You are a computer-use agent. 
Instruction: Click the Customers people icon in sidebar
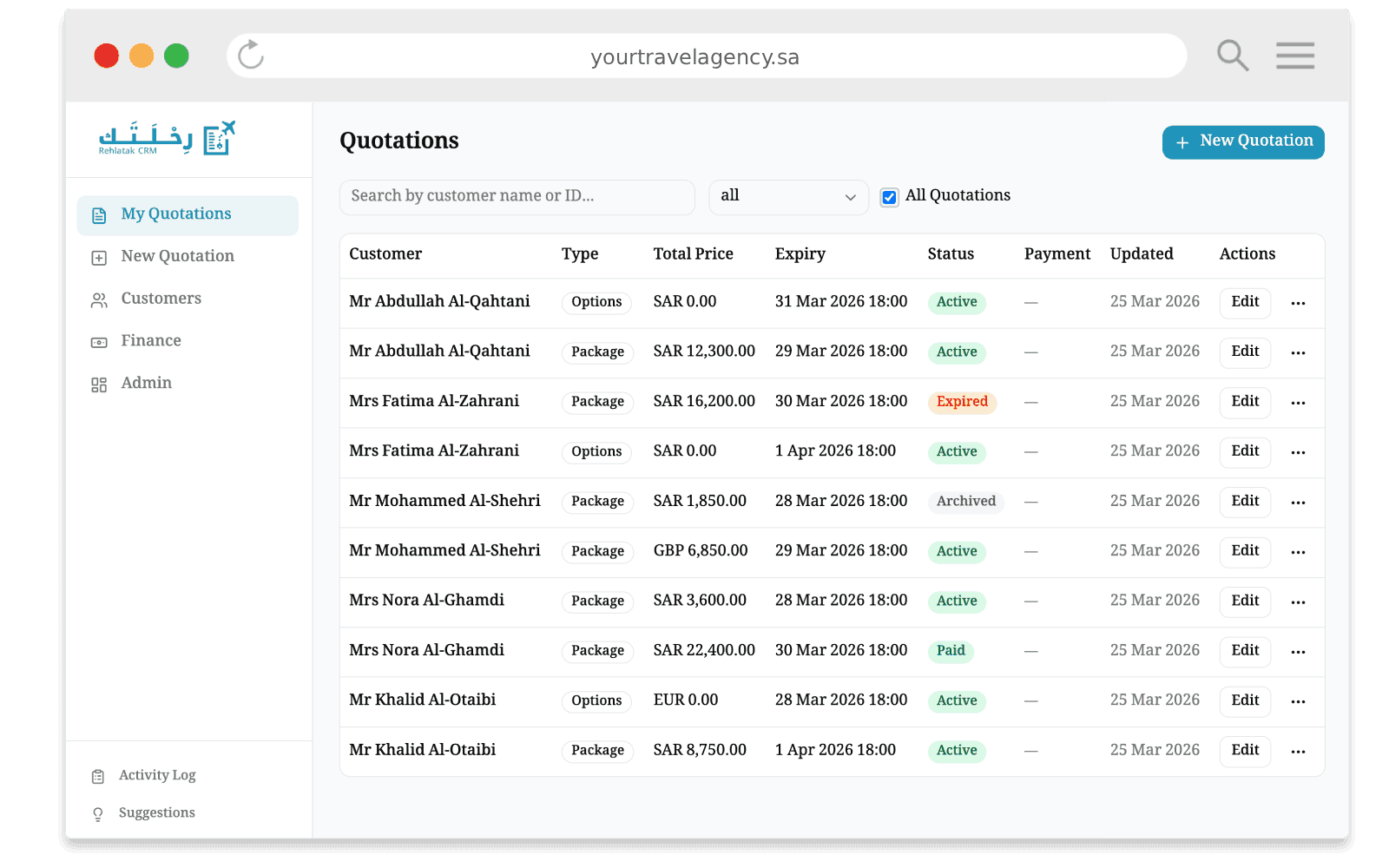pos(99,299)
